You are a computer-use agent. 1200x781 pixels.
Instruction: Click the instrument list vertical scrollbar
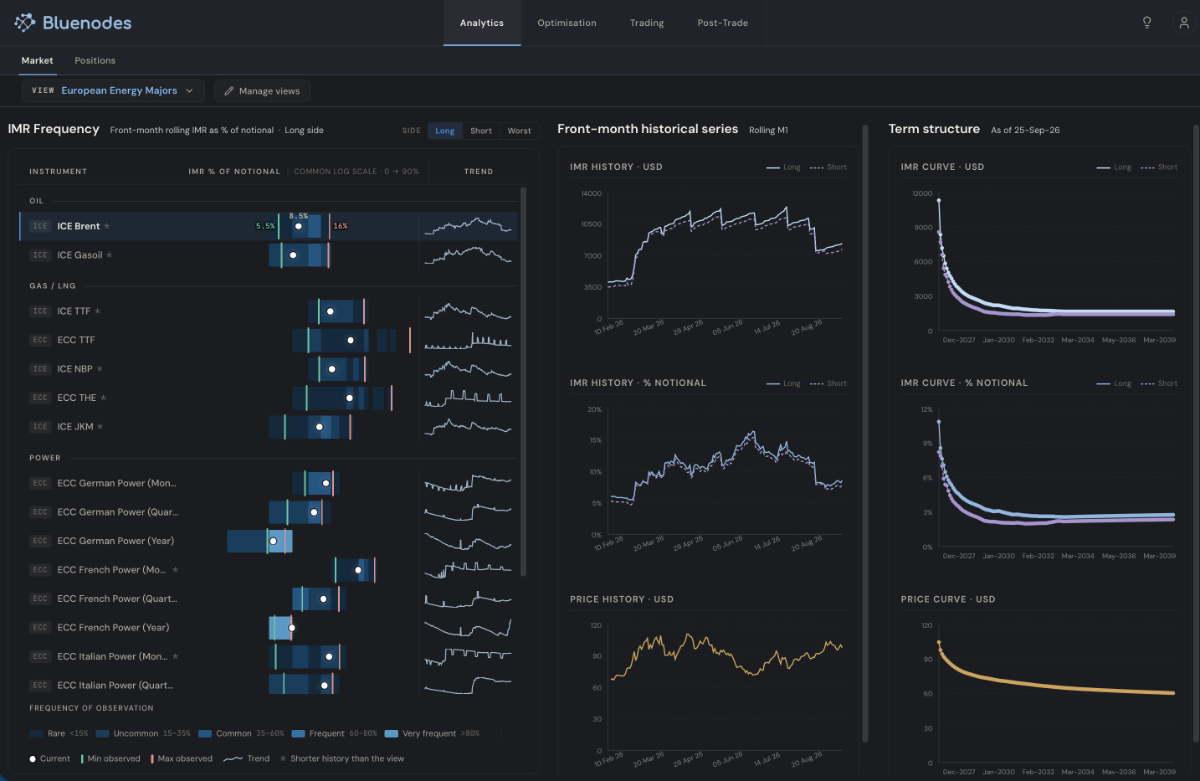coord(524,380)
